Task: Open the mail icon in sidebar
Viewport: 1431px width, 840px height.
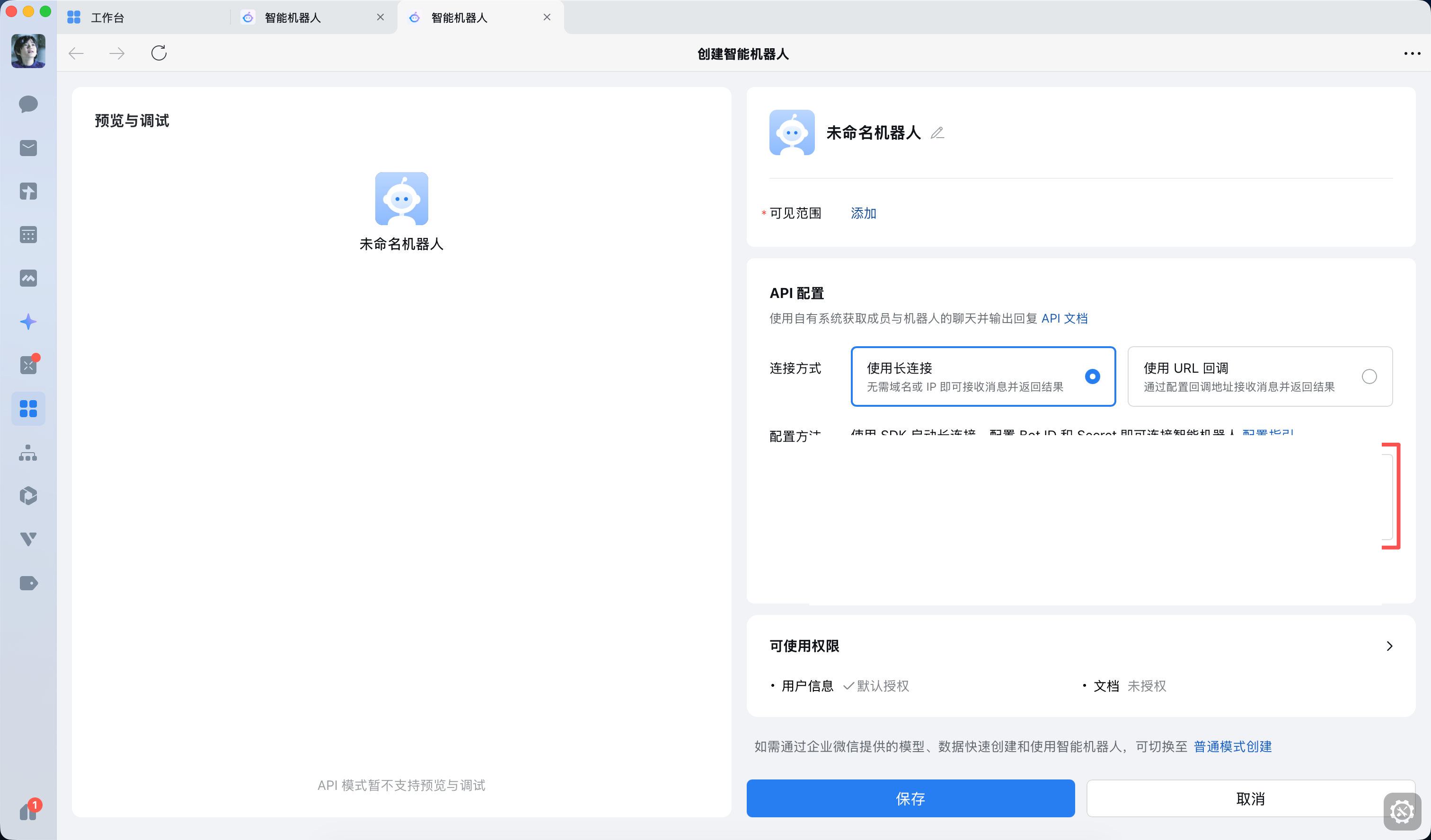Action: [x=28, y=148]
